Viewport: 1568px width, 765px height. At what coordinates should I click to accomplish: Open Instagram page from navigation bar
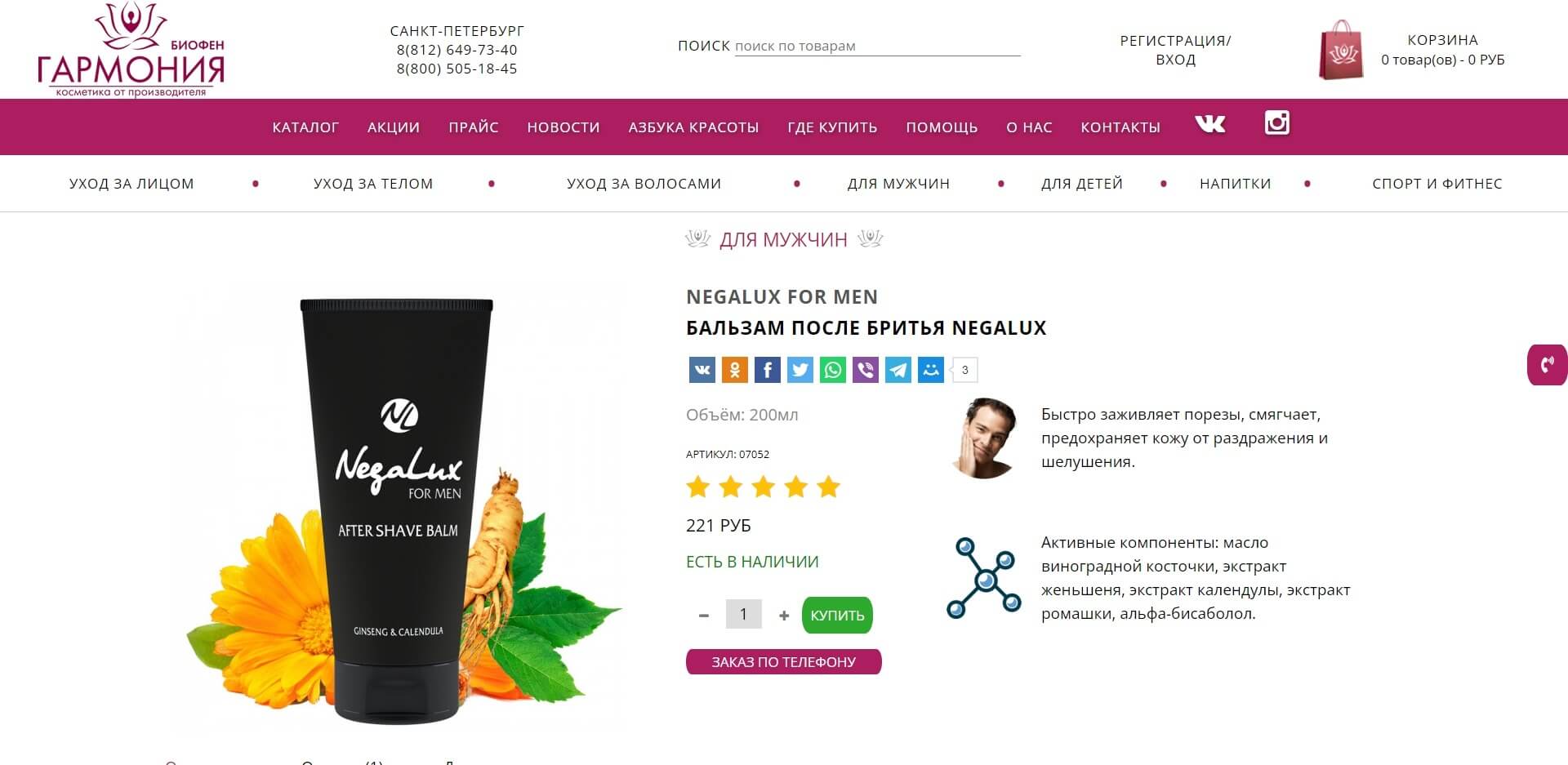coord(1276,122)
